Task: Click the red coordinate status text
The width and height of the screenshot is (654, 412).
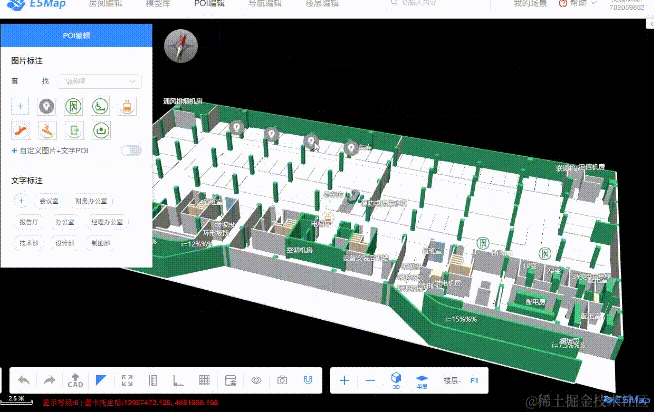Action: 130,402
